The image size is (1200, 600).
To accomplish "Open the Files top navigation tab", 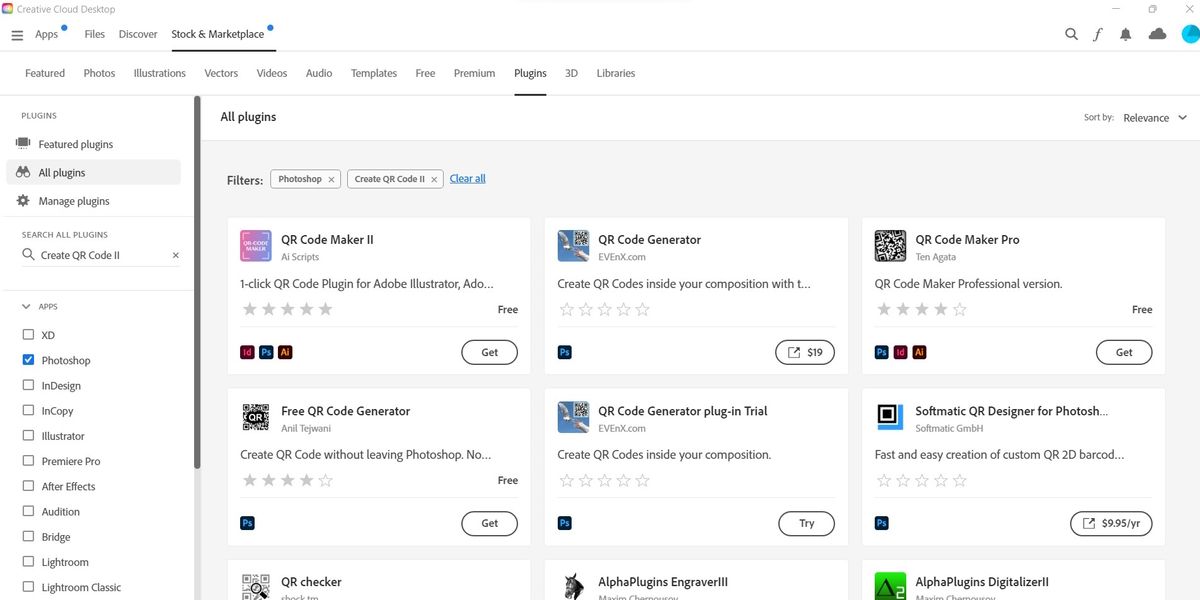I will 95,34.
